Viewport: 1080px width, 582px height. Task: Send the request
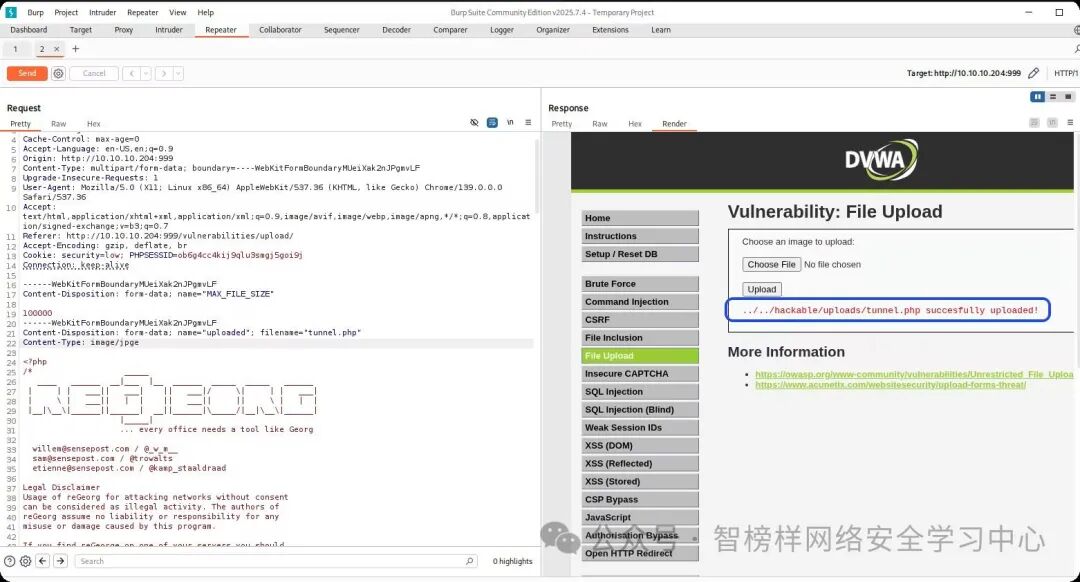(x=27, y=73)
